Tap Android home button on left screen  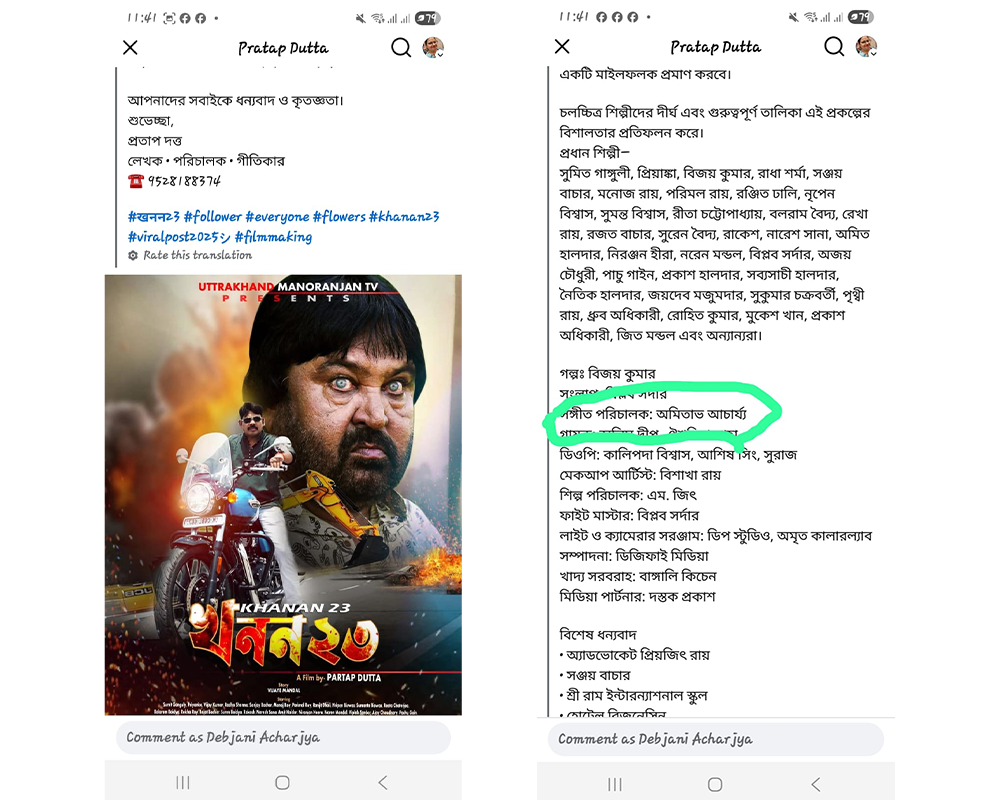pyautogui.click(x=283, y=783)
